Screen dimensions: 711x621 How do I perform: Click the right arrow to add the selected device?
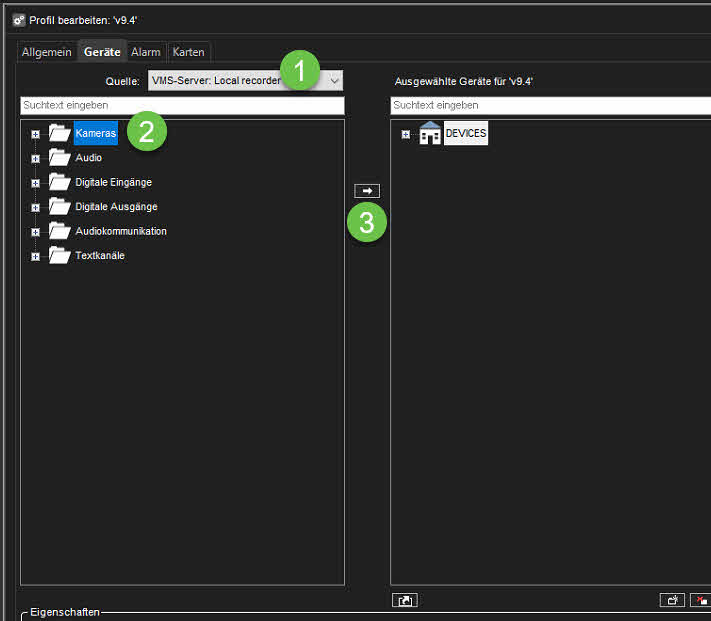[367, 190]
